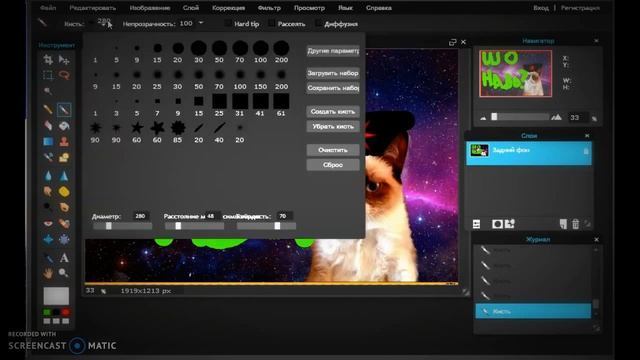Click the Создать кисть button
Viewport: 640px width, 360px height.
(333, 111)
